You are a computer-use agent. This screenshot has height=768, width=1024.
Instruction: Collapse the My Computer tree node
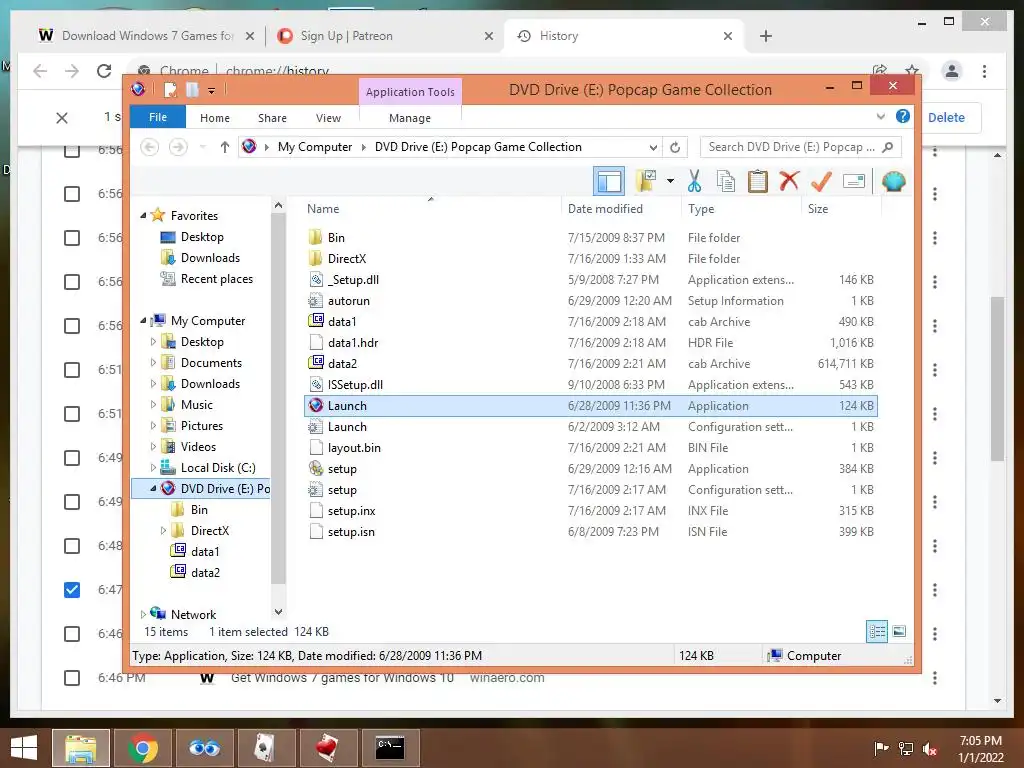(143, 320)
